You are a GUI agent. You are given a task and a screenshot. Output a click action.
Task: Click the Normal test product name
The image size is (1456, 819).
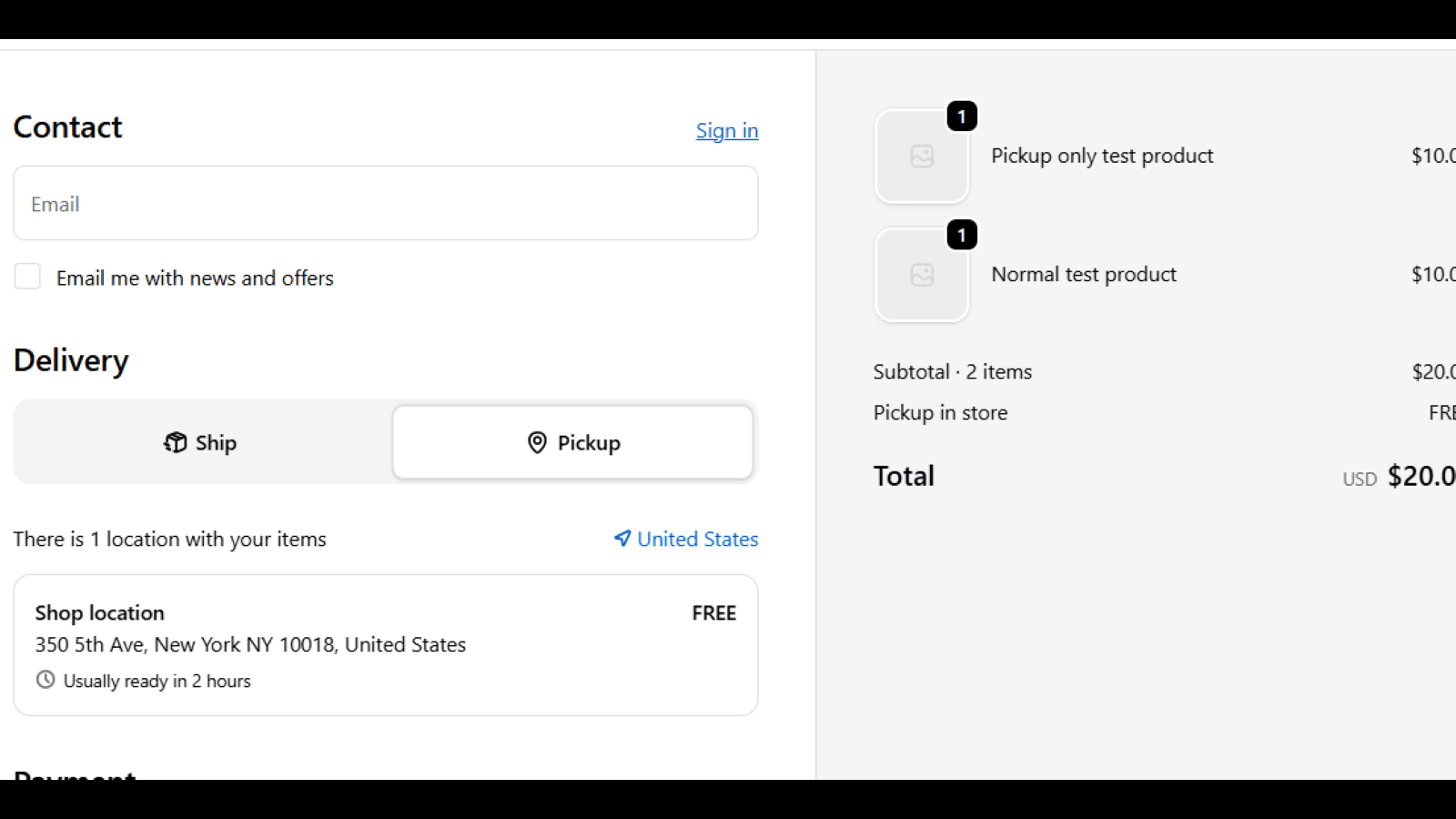click(x=1084, y=274)
